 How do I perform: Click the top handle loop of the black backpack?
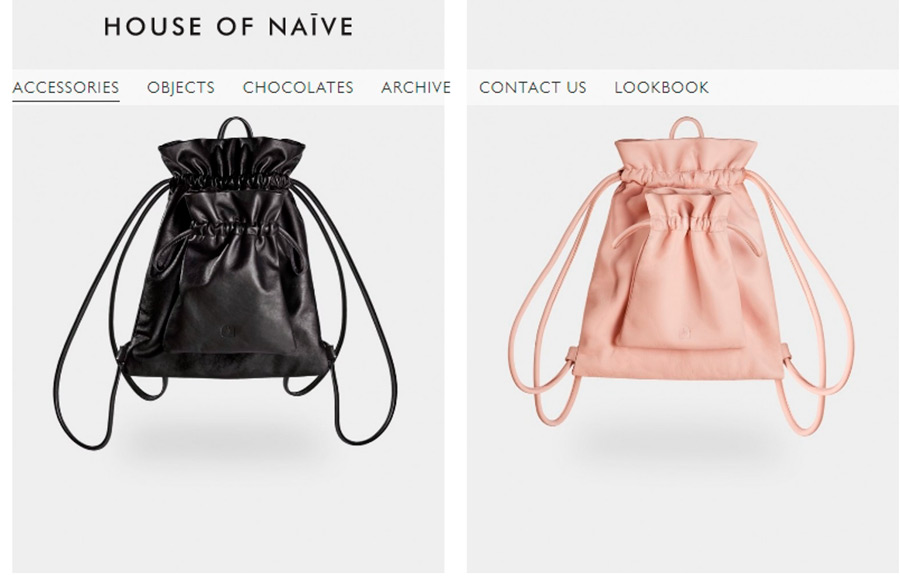coord(234,127)
